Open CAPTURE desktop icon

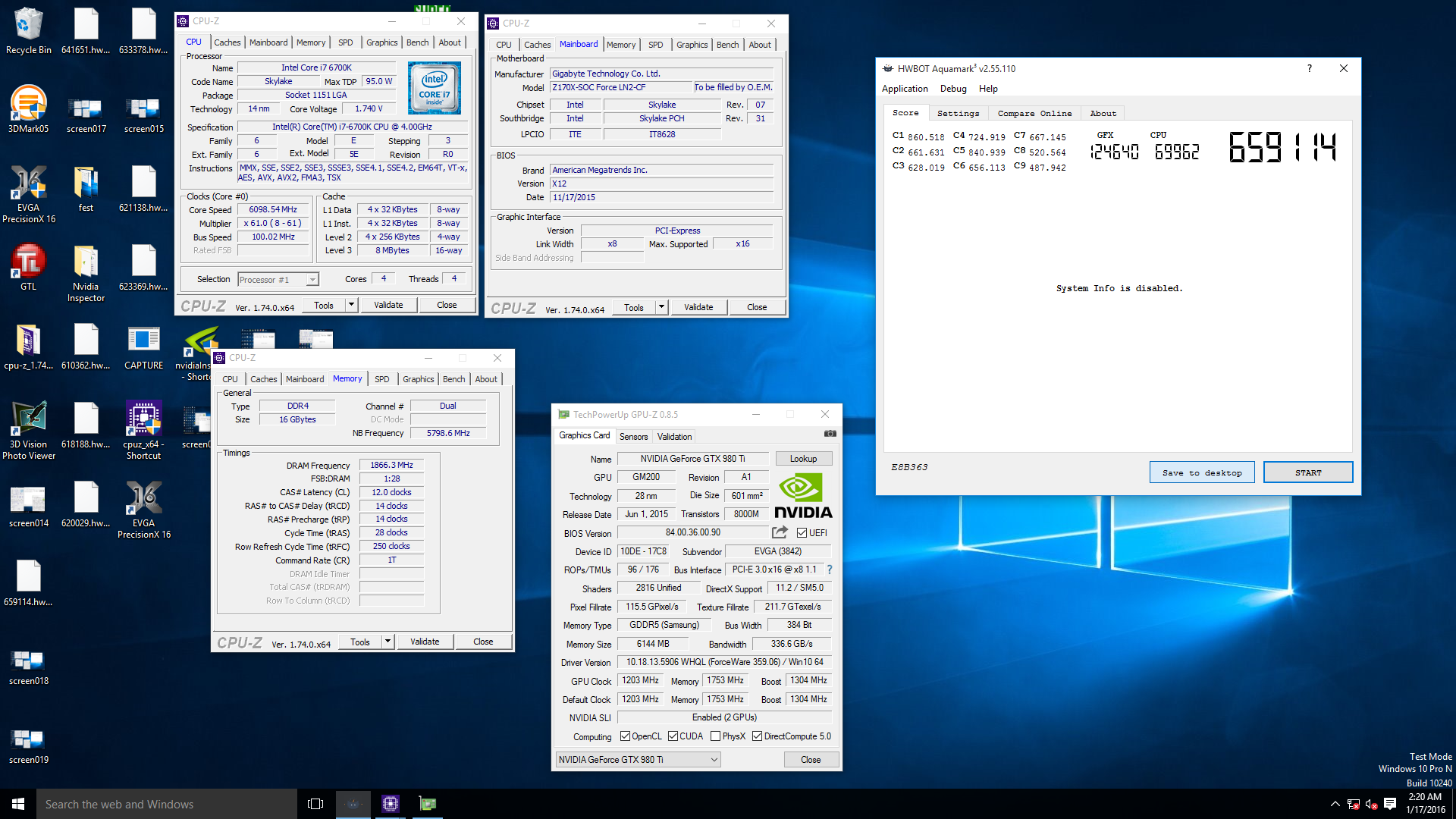(143, 346)
